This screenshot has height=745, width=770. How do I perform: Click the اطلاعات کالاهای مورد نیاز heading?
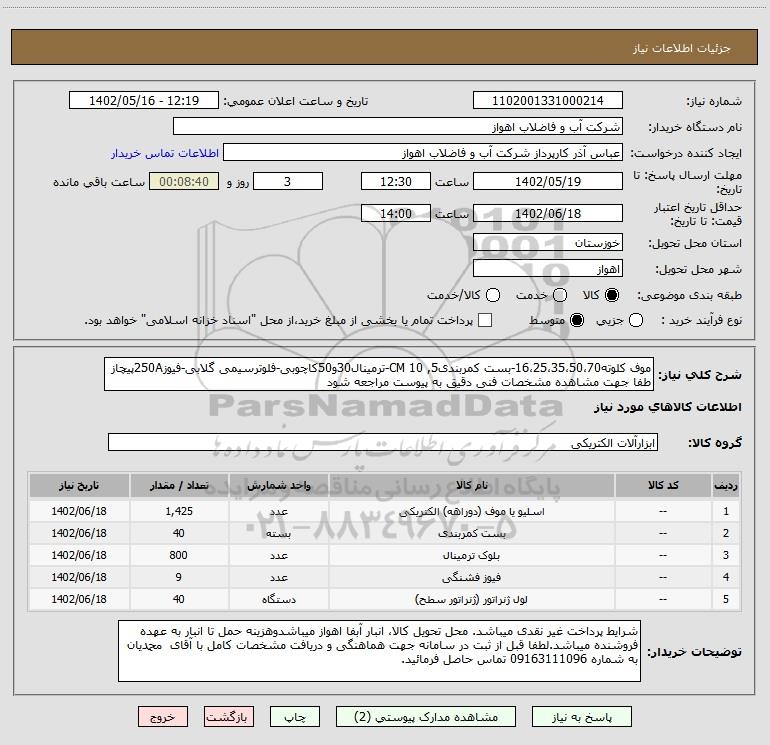click(667, 407)
